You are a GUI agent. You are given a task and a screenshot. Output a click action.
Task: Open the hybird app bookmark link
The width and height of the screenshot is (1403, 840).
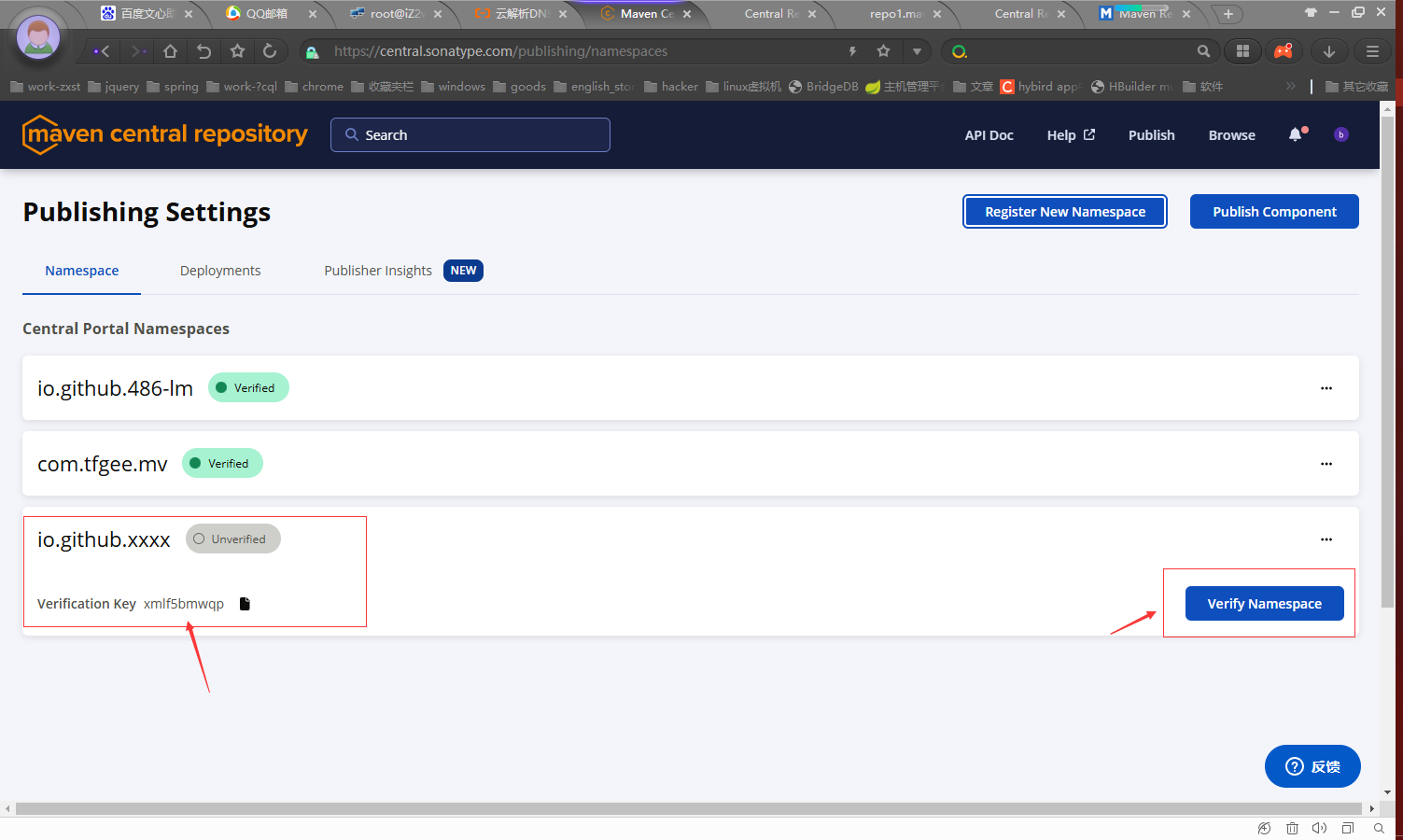1040,86
